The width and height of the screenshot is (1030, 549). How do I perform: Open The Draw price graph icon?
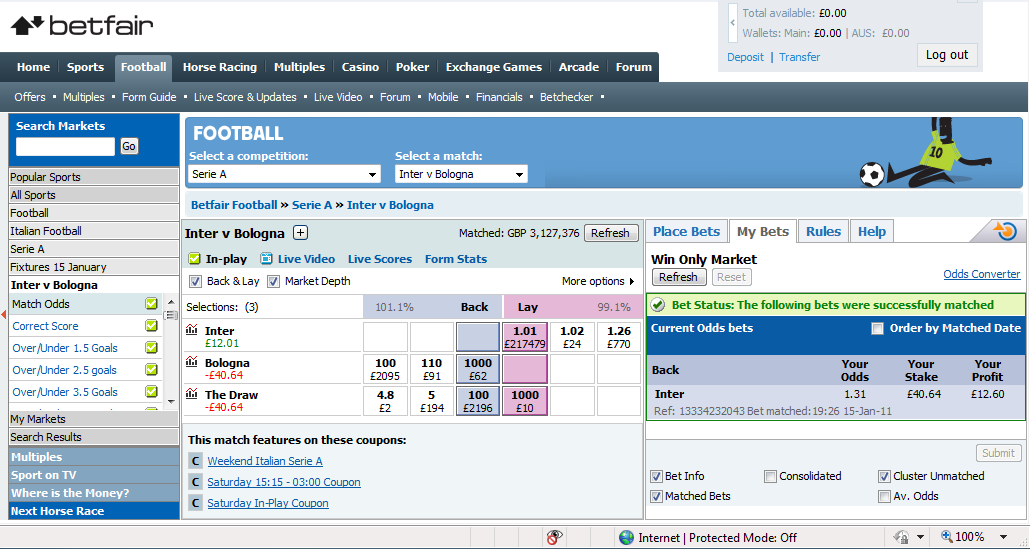[x=192, y=393]
